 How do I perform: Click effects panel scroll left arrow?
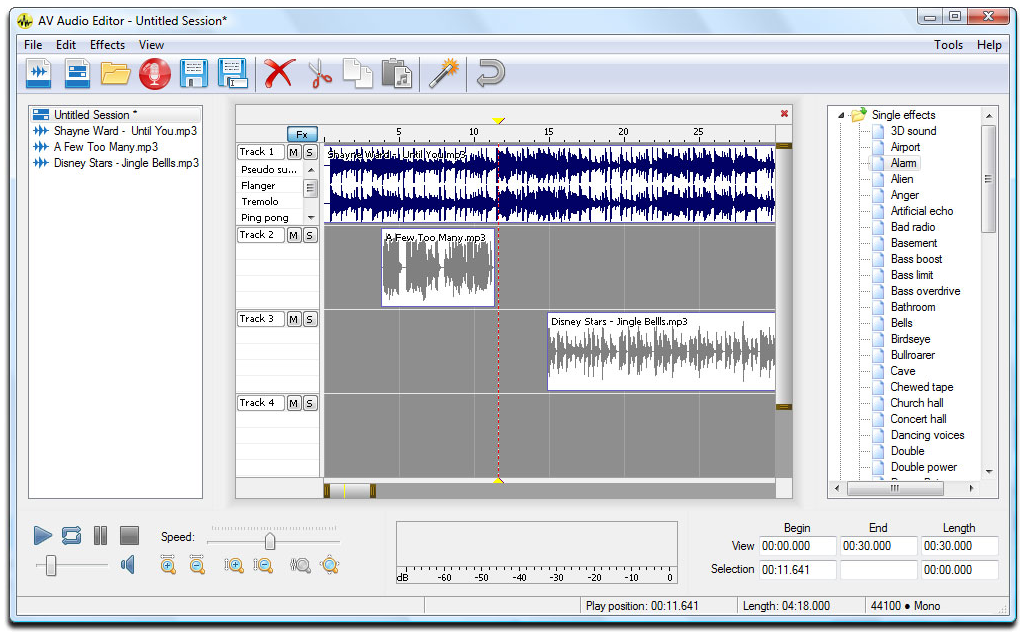click(x=837, y=487)
